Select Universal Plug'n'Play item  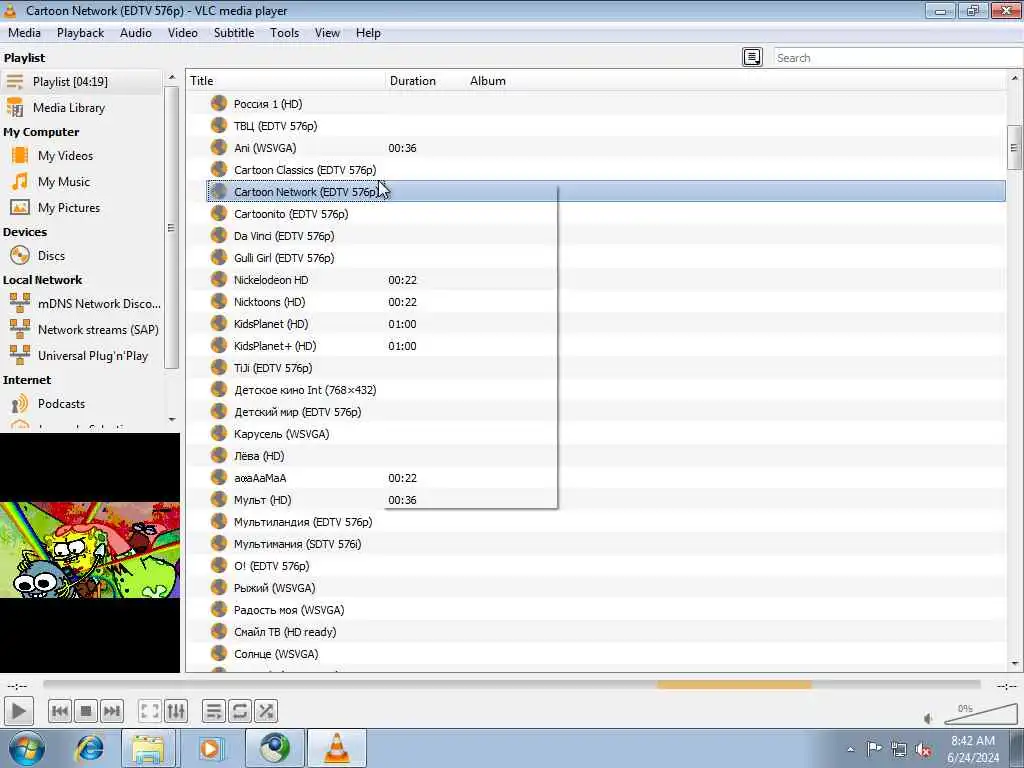tap(82, 356)
